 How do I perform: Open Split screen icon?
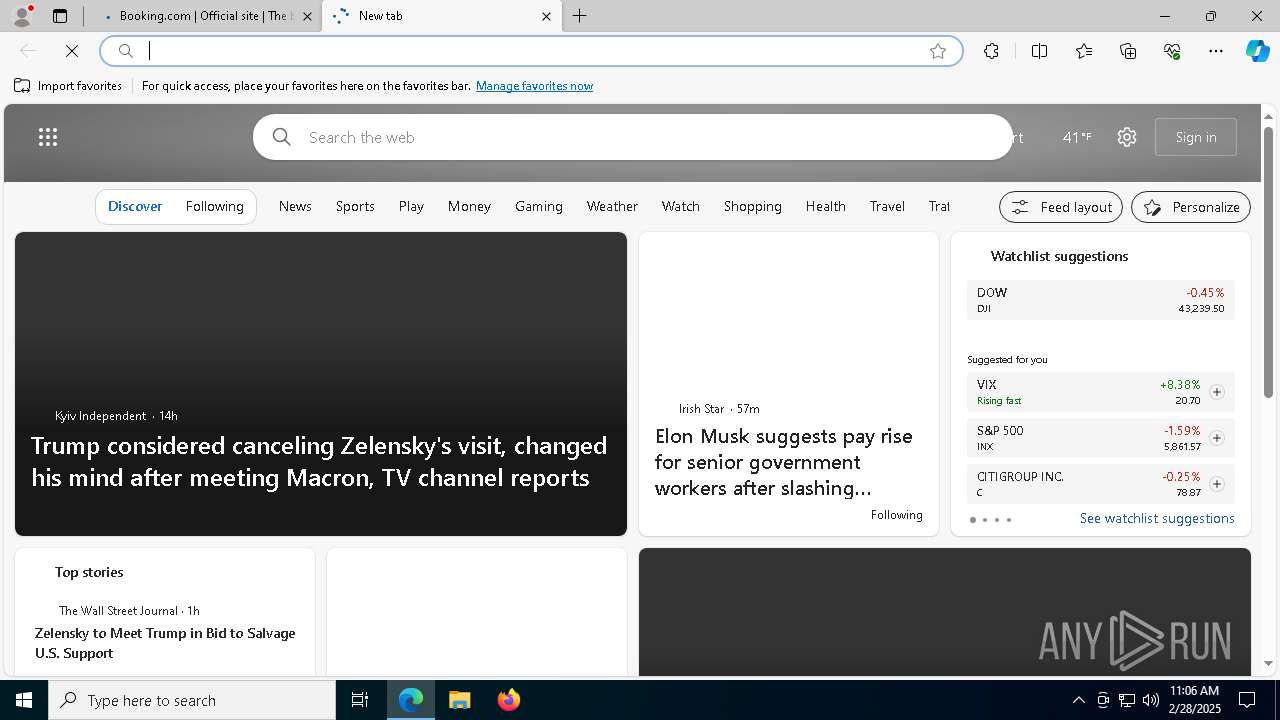(1039, 51)
